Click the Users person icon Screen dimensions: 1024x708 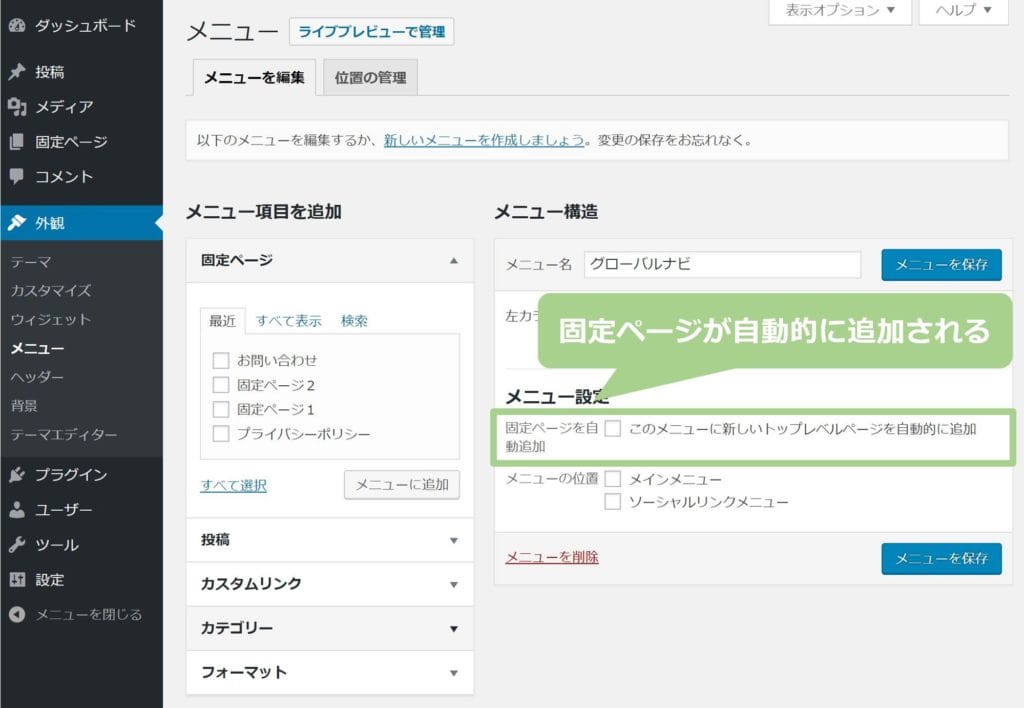click(x=17, y=510)
